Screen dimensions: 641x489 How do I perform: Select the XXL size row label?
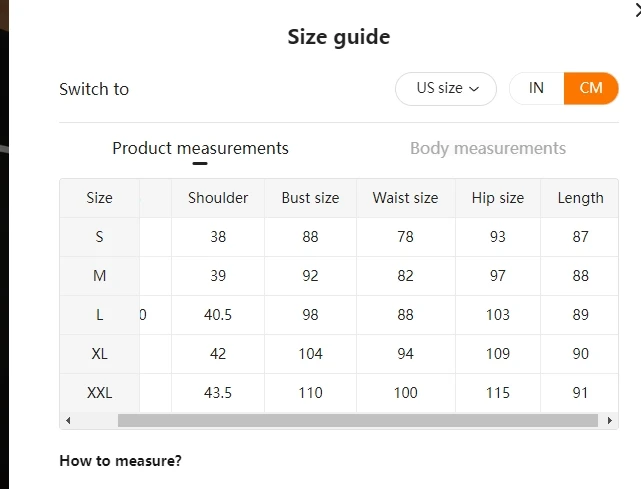(x=99, y=393)
